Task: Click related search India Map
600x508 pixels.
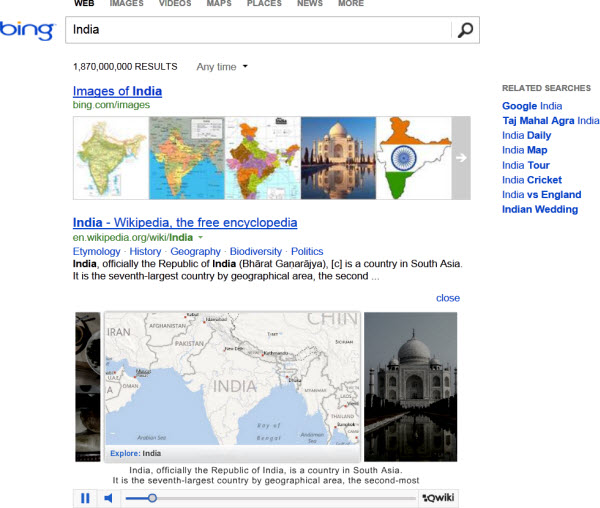Action: click(525, 150)
